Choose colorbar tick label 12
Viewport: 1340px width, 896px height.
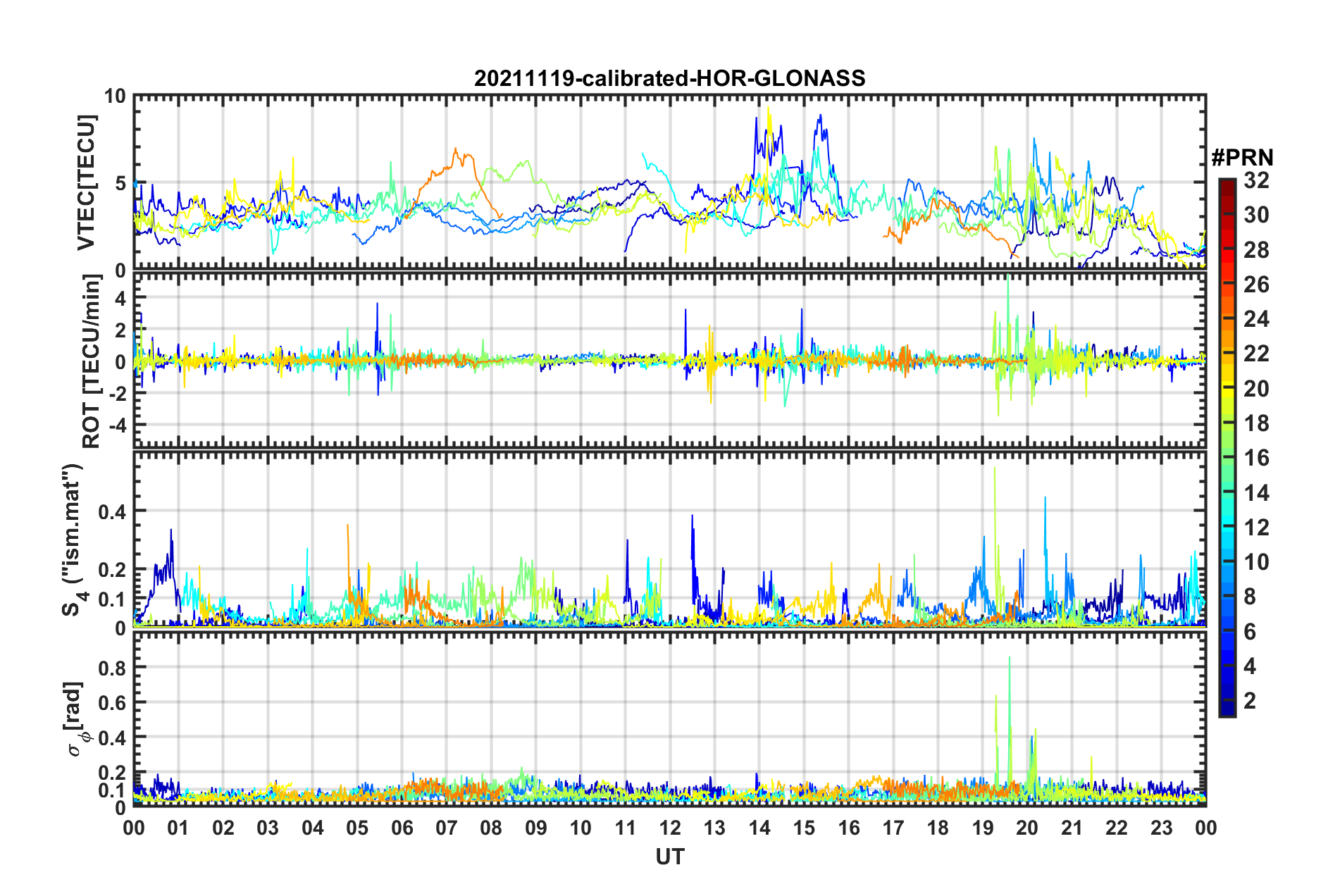tap(1256, 528)
